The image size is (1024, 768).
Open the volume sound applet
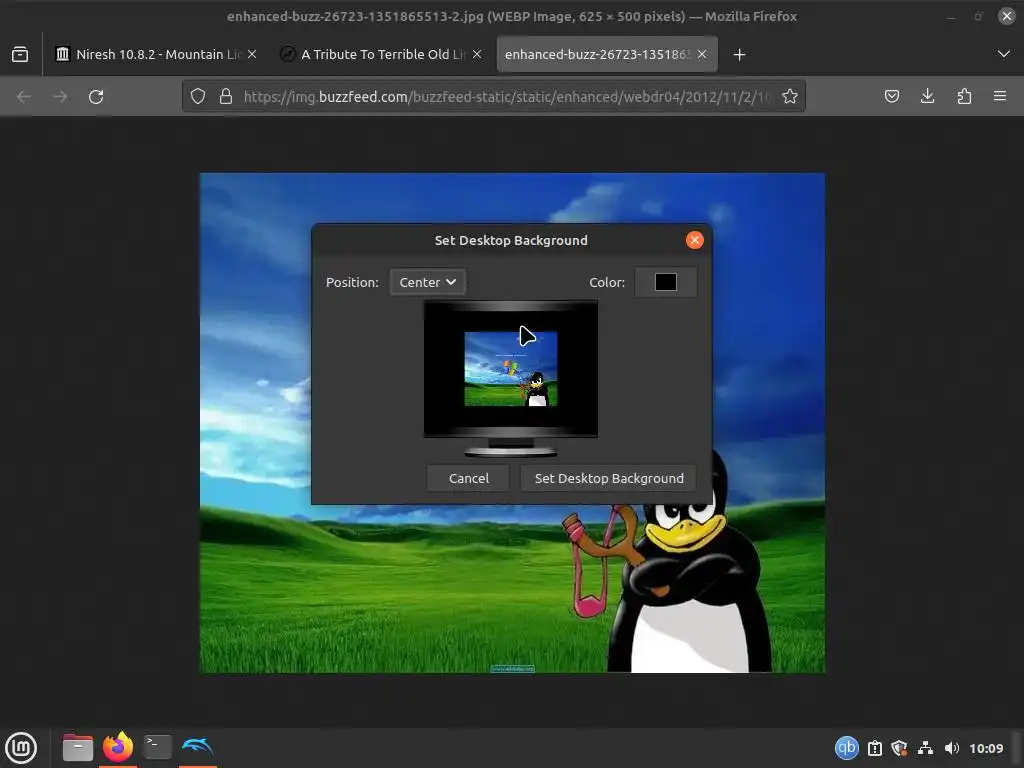click(x=952, y=748)
